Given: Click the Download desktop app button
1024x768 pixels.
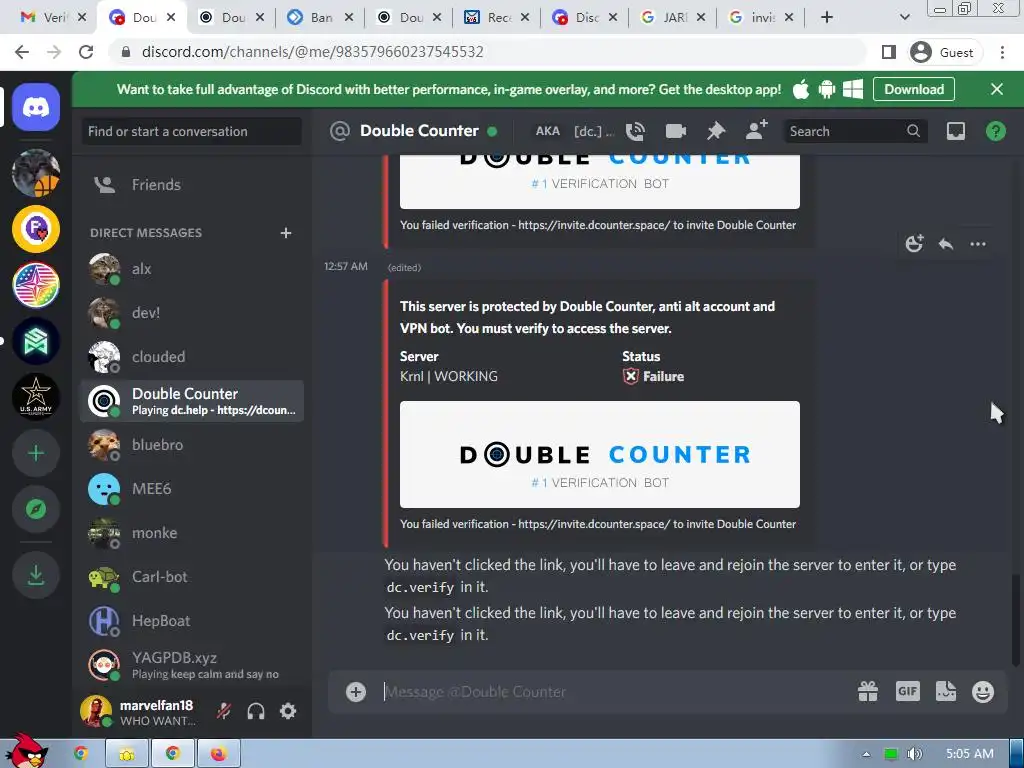Looking at the screenshot, I should point(914,89).
